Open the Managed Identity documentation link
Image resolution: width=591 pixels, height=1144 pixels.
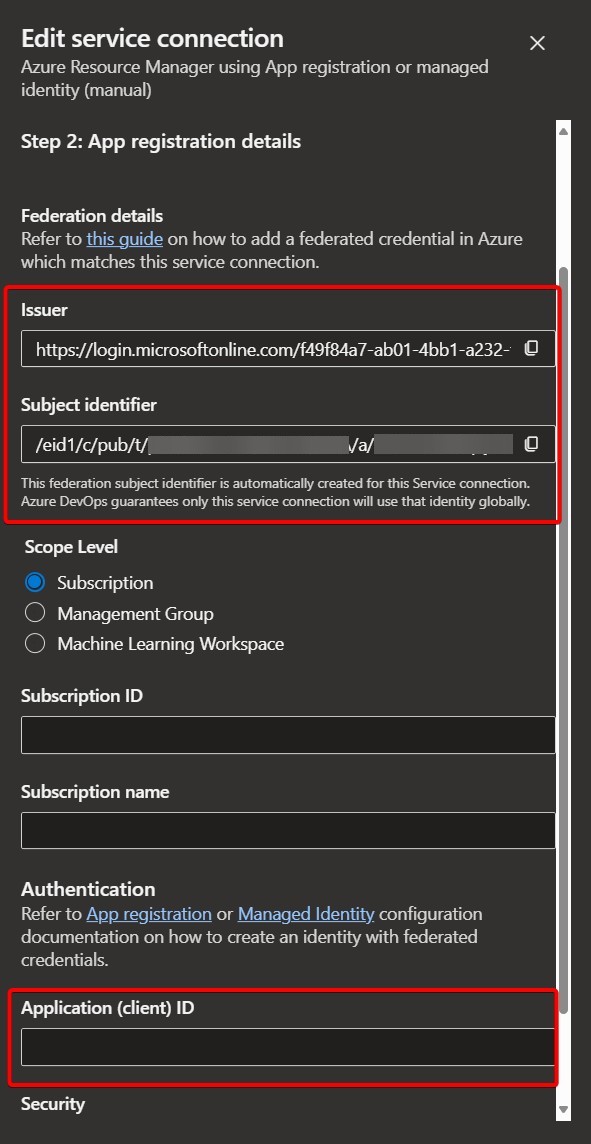click(306, 913)
